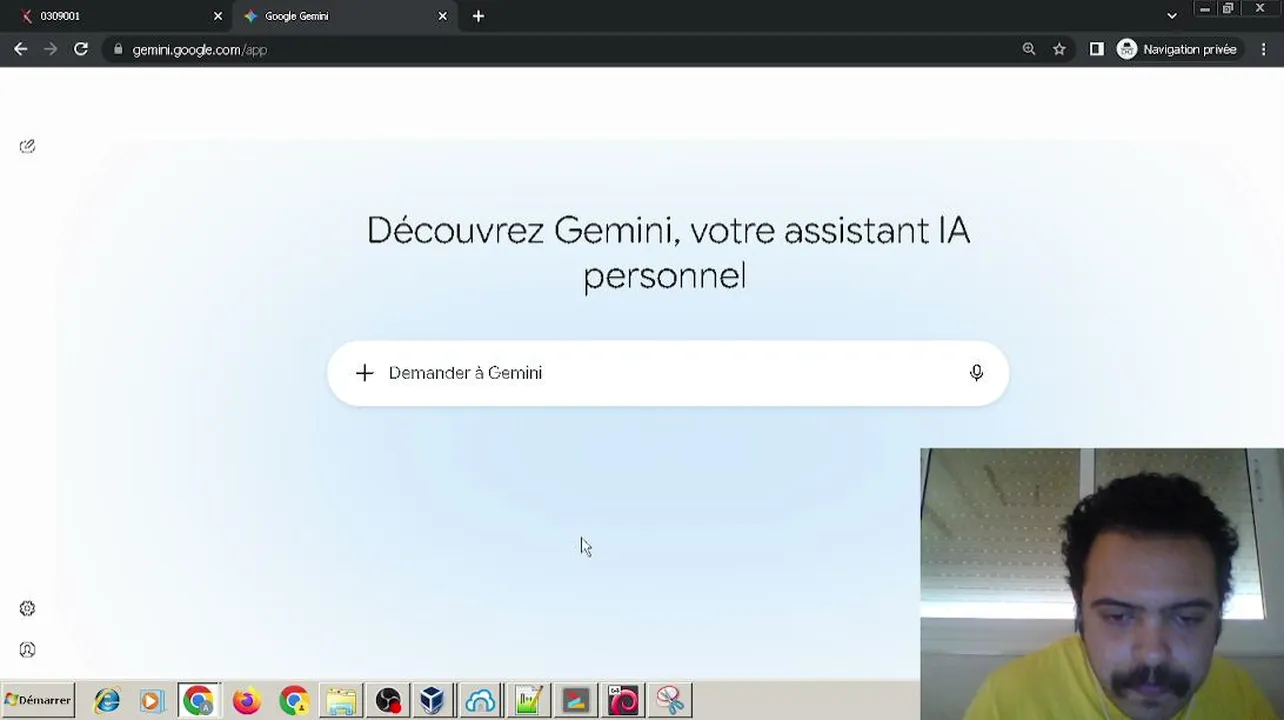View site information via the lock icon
The height and width of the screenshot is (720, 1284).
pyautogui.click(x=118, y=49)
